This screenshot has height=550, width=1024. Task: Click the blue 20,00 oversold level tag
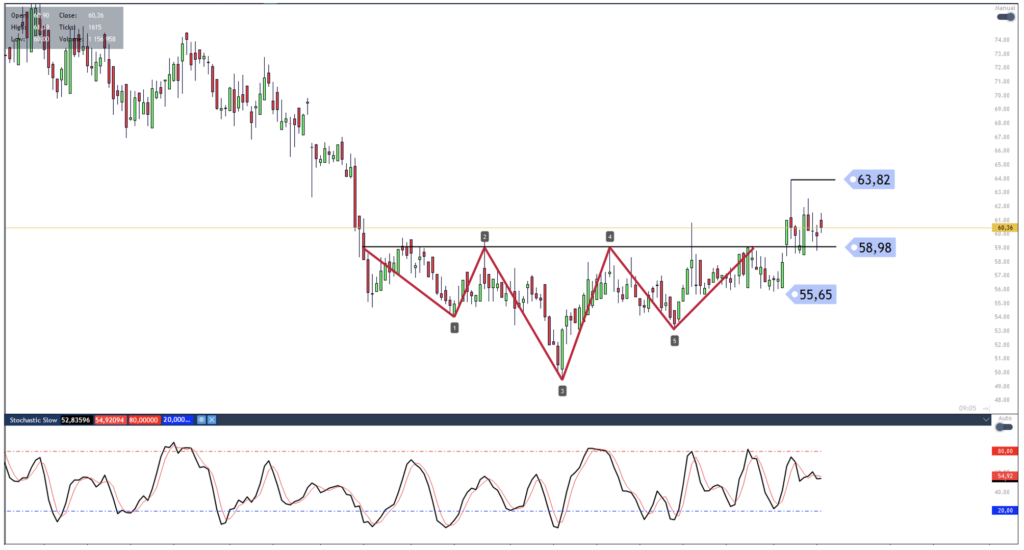(x=1005, y=511)
